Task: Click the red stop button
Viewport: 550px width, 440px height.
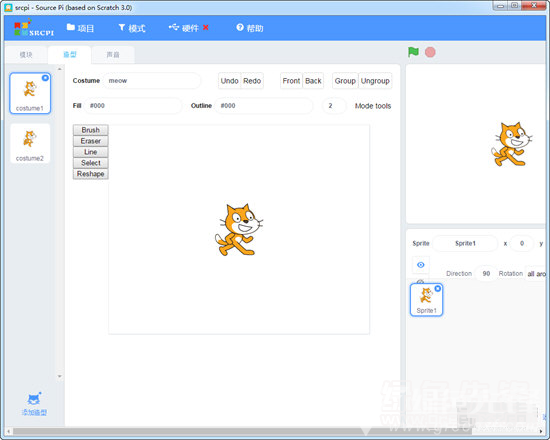Action: pyautogui.click(x=430, y=52)
